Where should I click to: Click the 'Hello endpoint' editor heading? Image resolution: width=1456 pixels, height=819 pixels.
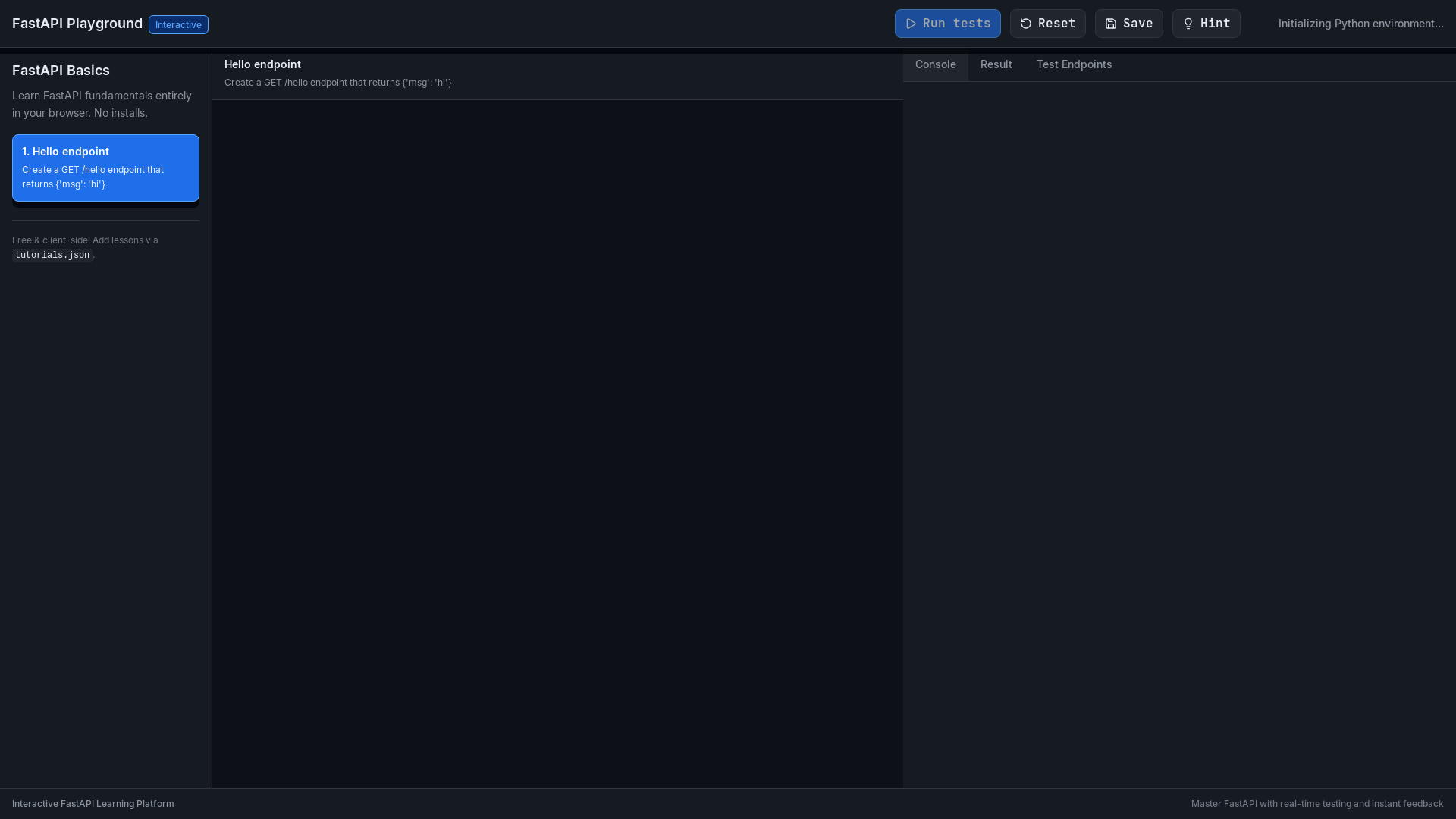click(x=262, y=64)
